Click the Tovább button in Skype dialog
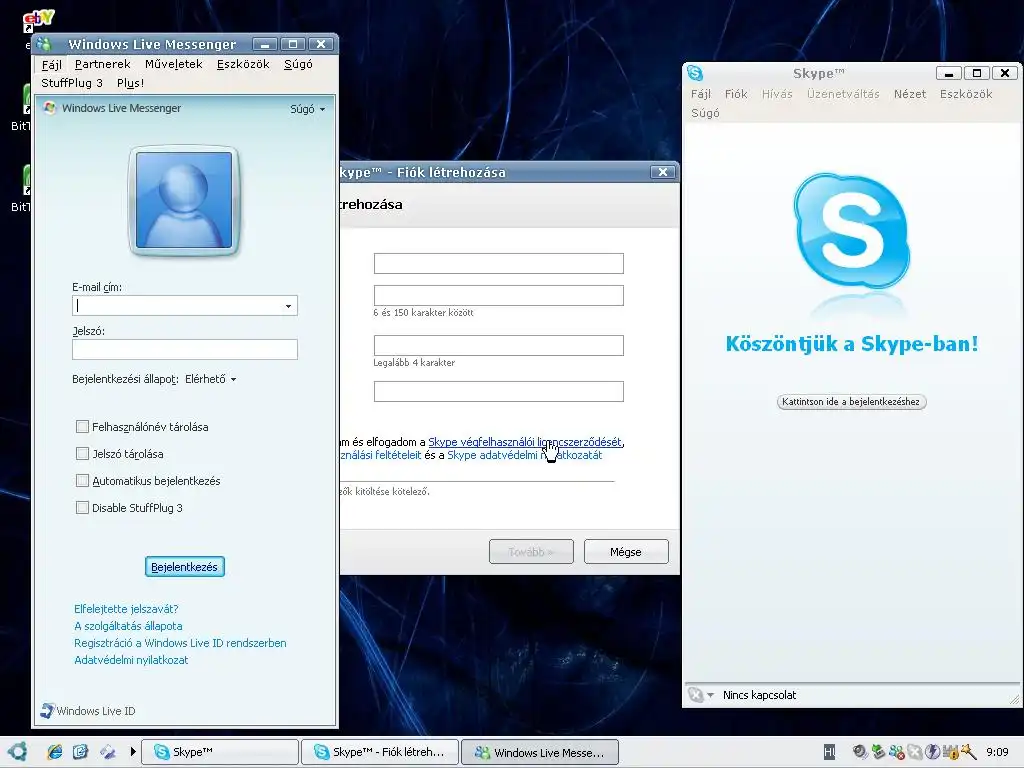Viewport: 1024px width, 768px height. [532, 552]
